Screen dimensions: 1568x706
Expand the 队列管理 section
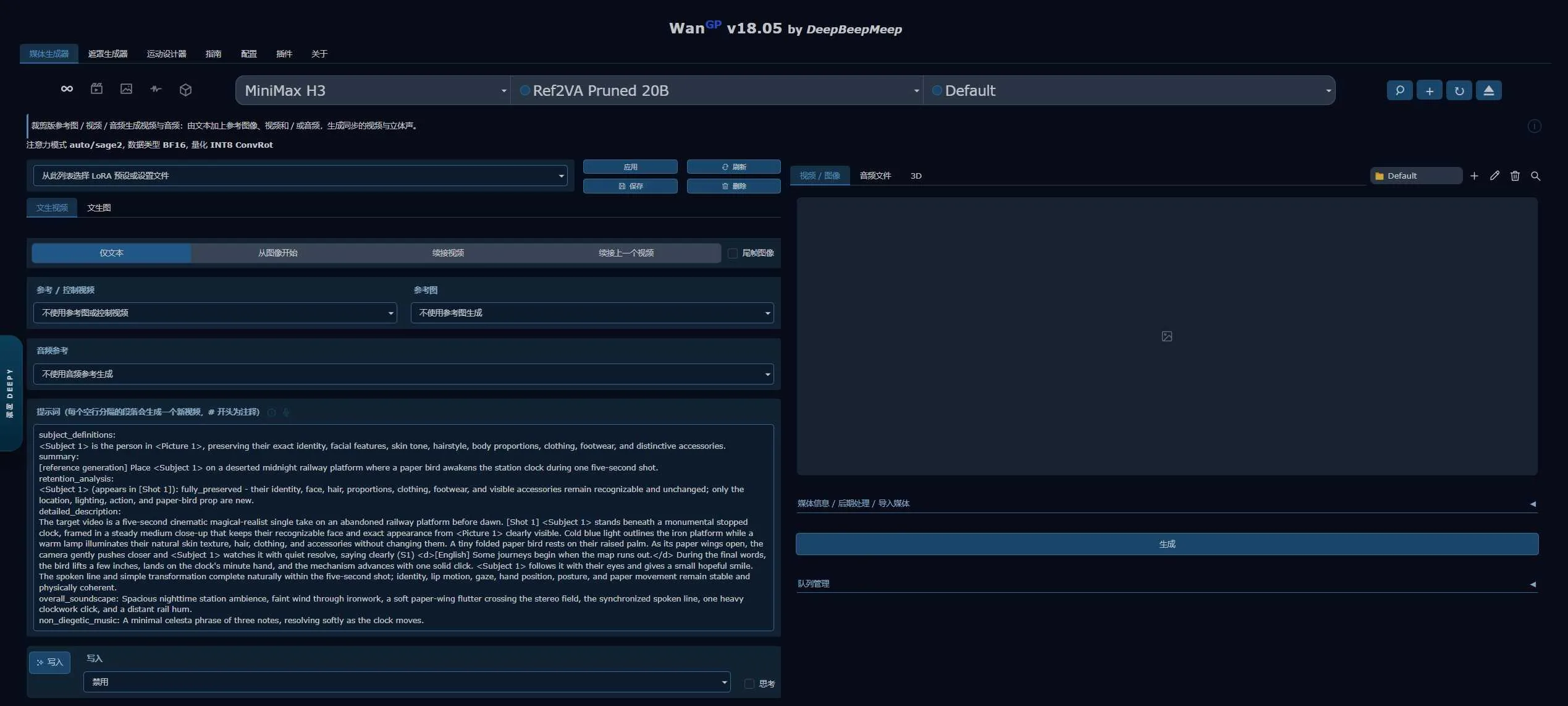(x=1166, y=584)
